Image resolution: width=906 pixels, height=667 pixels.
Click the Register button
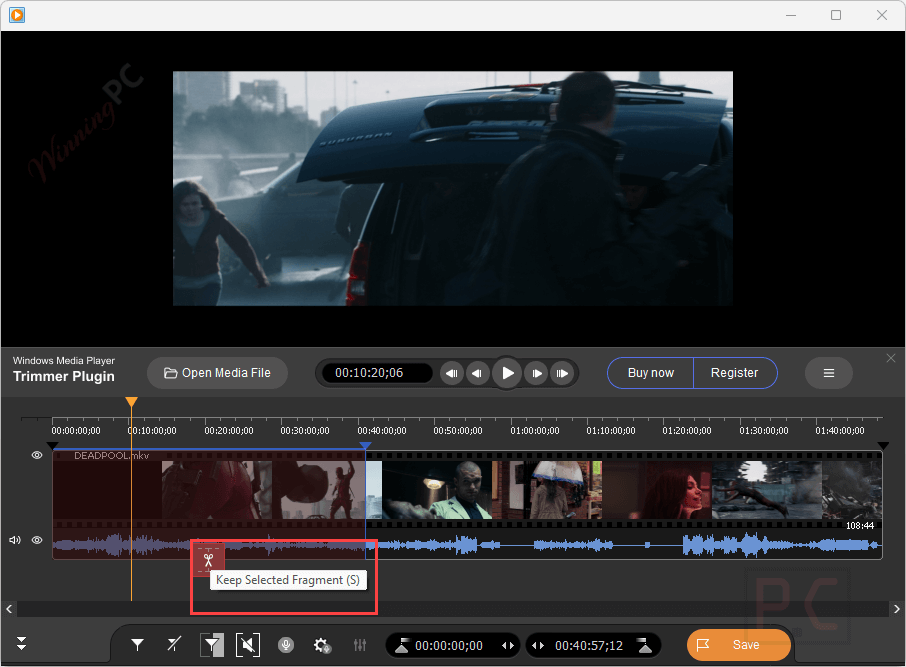734,373
